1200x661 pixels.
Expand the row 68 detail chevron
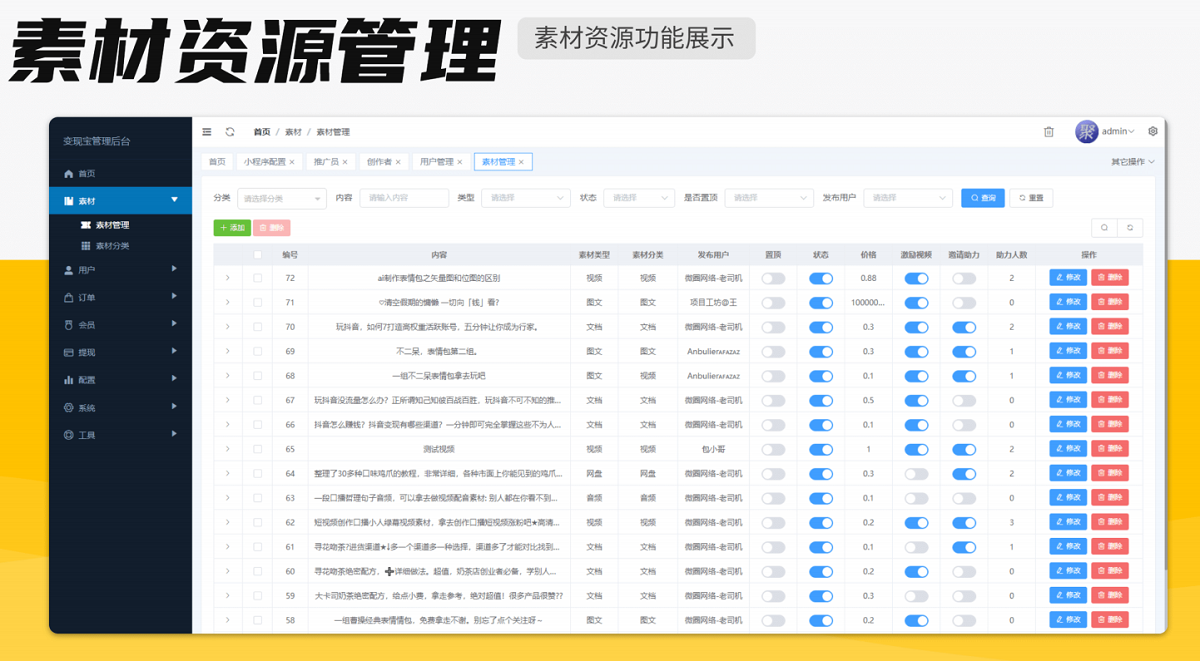click(x=227, y=376)
